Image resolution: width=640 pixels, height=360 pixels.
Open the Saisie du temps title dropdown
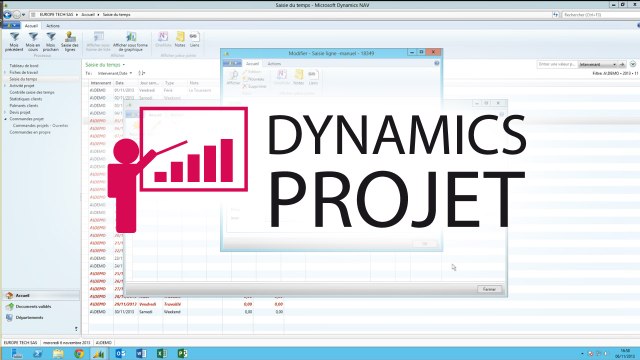(124, 65)
